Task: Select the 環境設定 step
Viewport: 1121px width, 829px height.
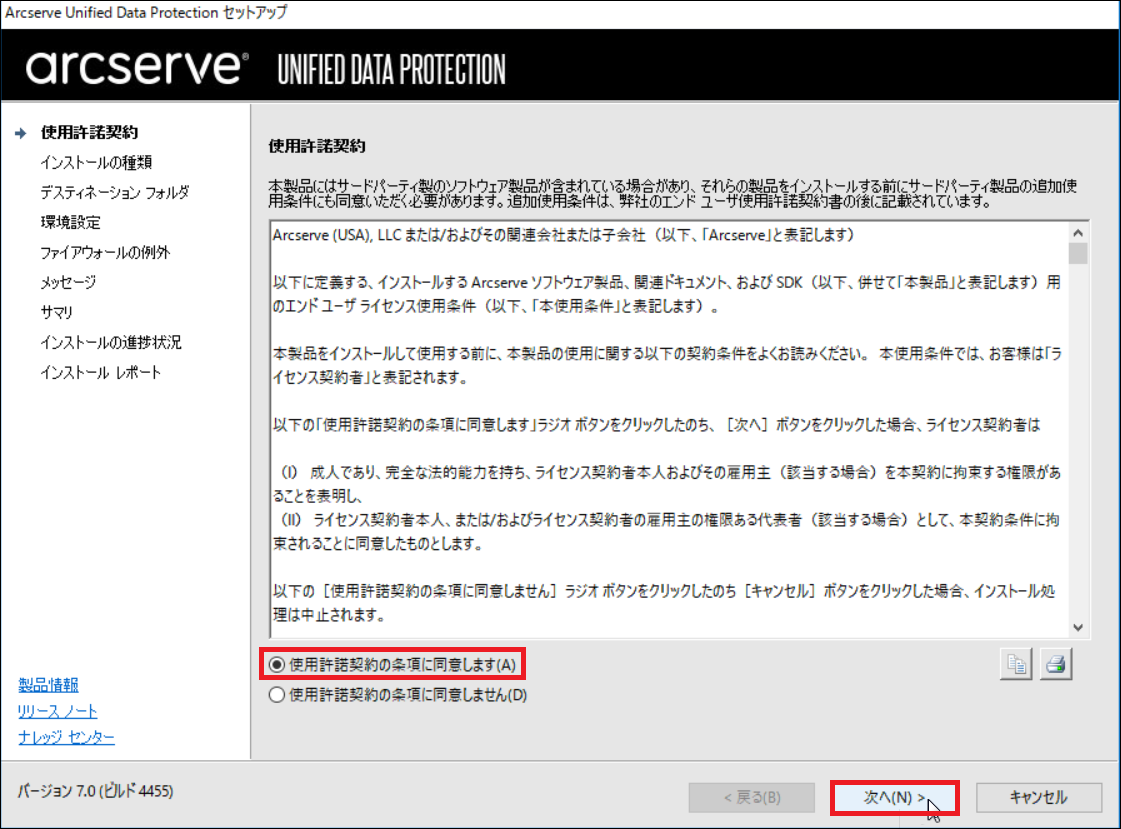Action: [71, 222]
